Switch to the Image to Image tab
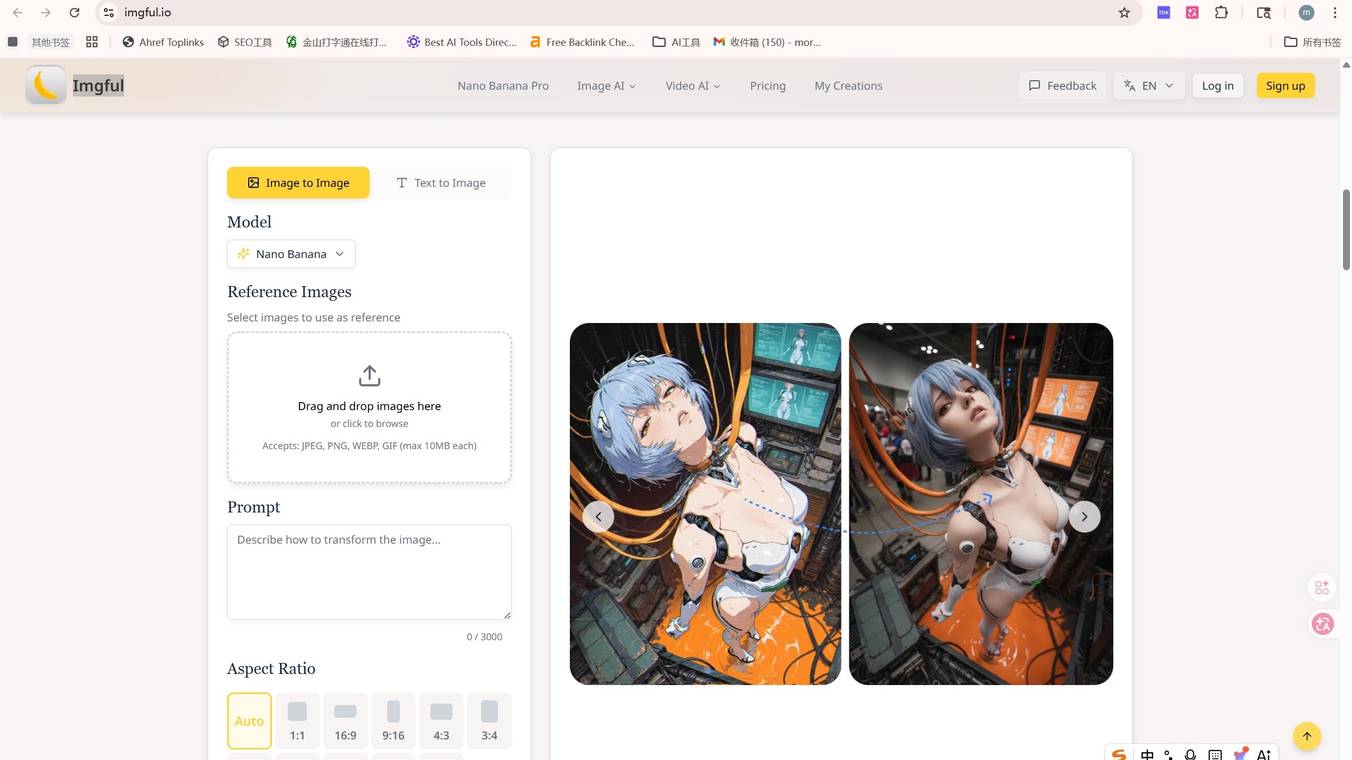The width and height of the screenshot is (1352, 760). tap(298, 183)
